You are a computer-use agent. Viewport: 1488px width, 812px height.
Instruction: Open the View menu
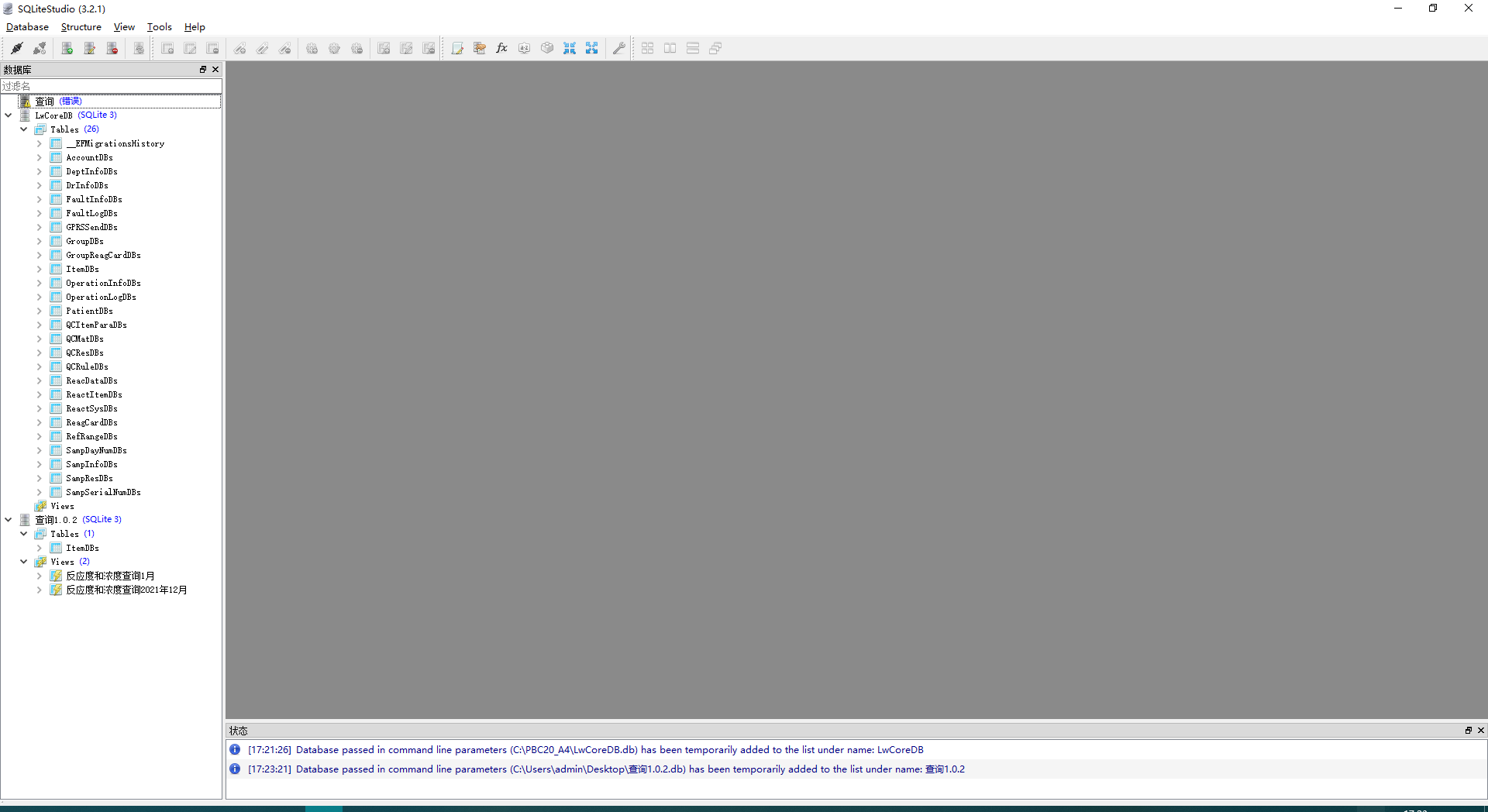pos(124,27)
